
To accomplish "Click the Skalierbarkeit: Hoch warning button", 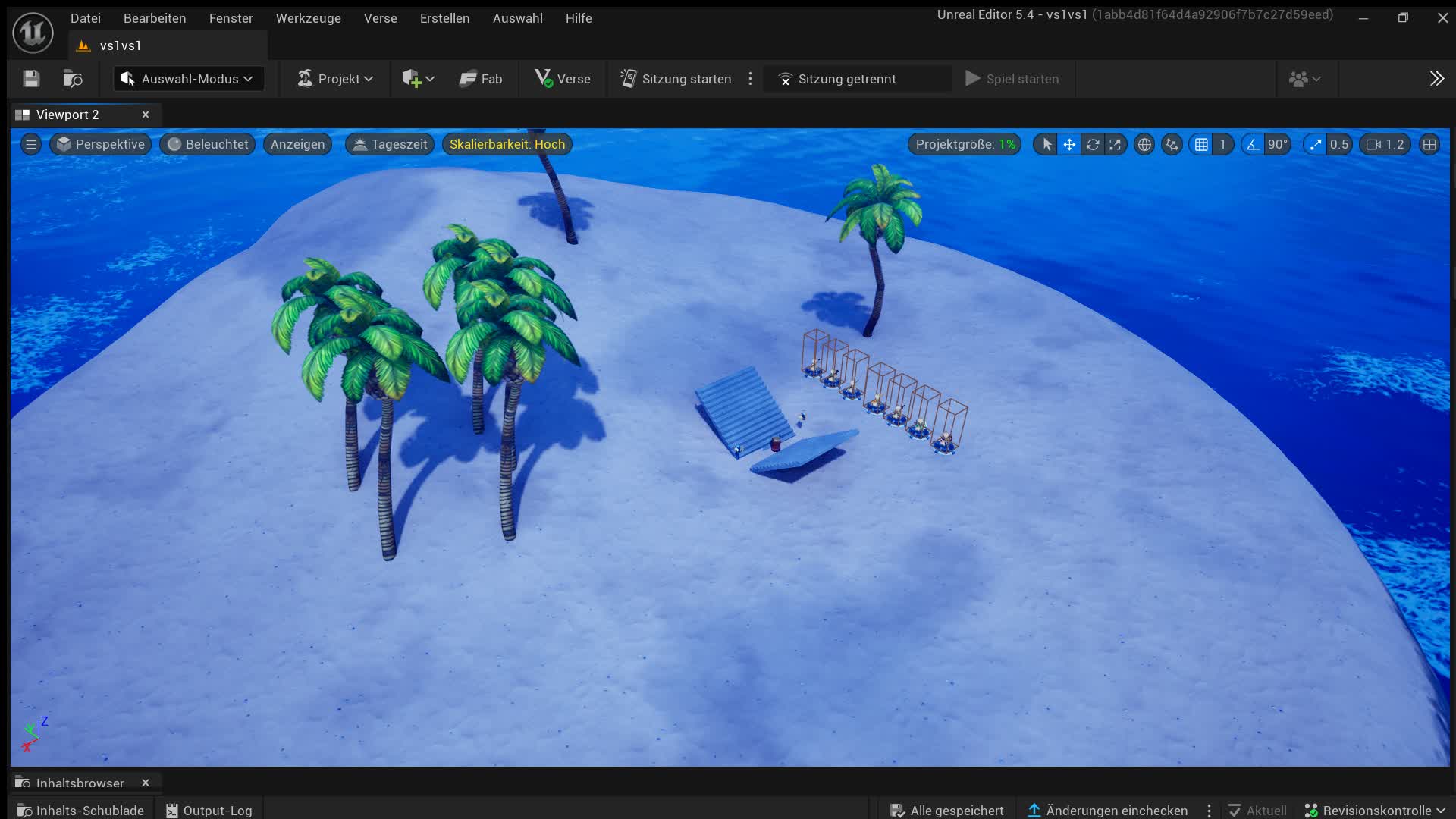I will pos(507,144).
